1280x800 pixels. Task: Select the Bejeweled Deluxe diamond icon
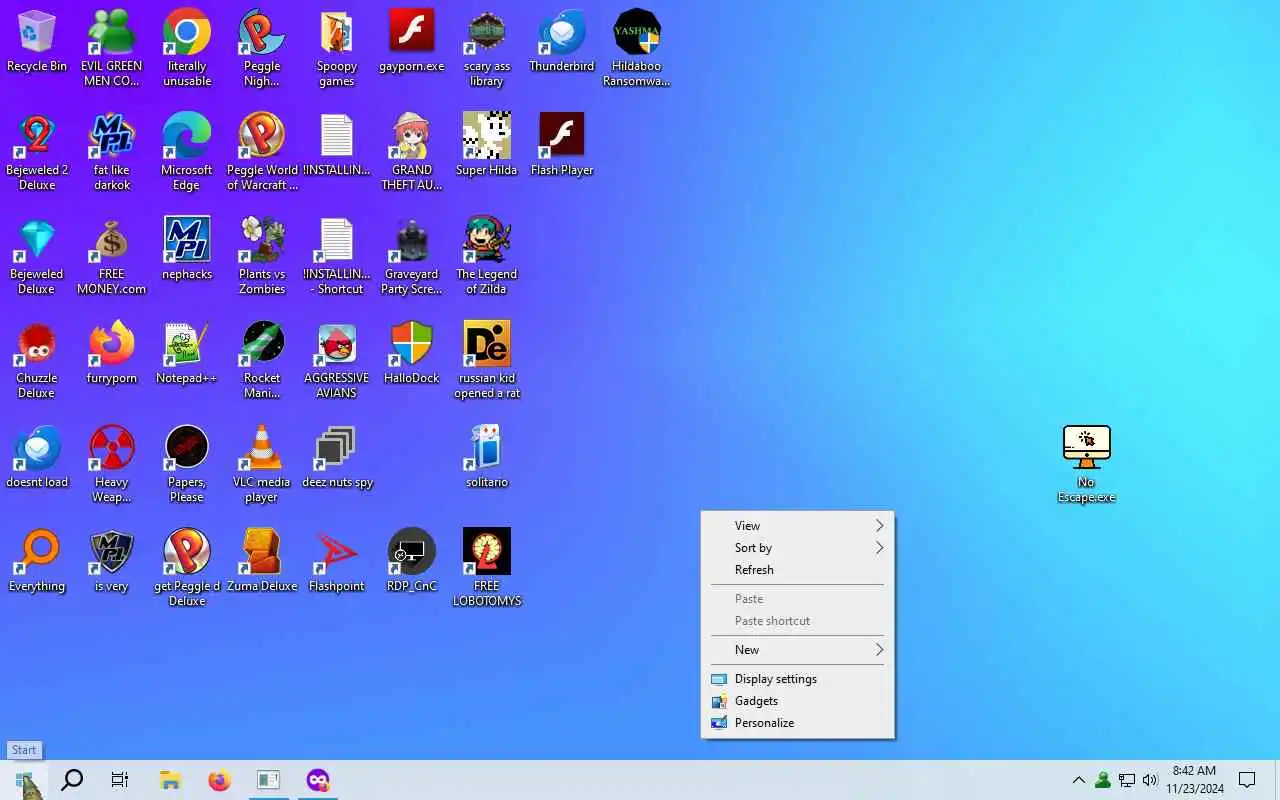point(37,256)
